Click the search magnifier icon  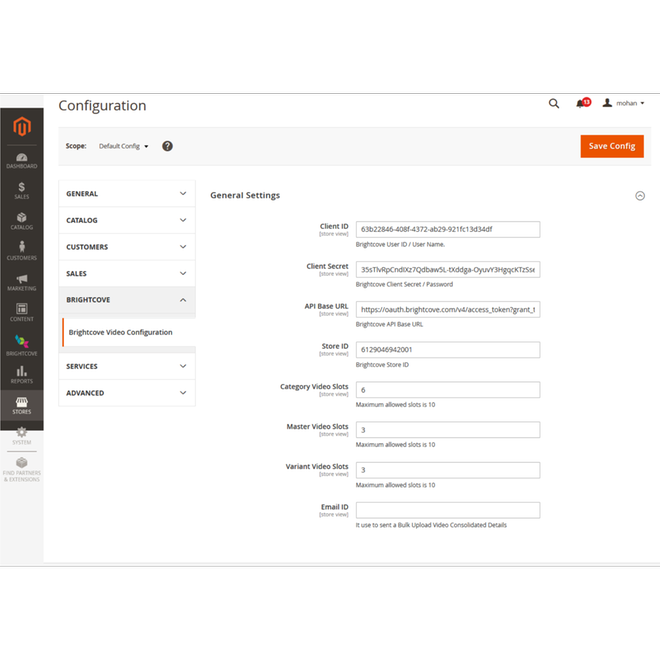pos(554,103)
